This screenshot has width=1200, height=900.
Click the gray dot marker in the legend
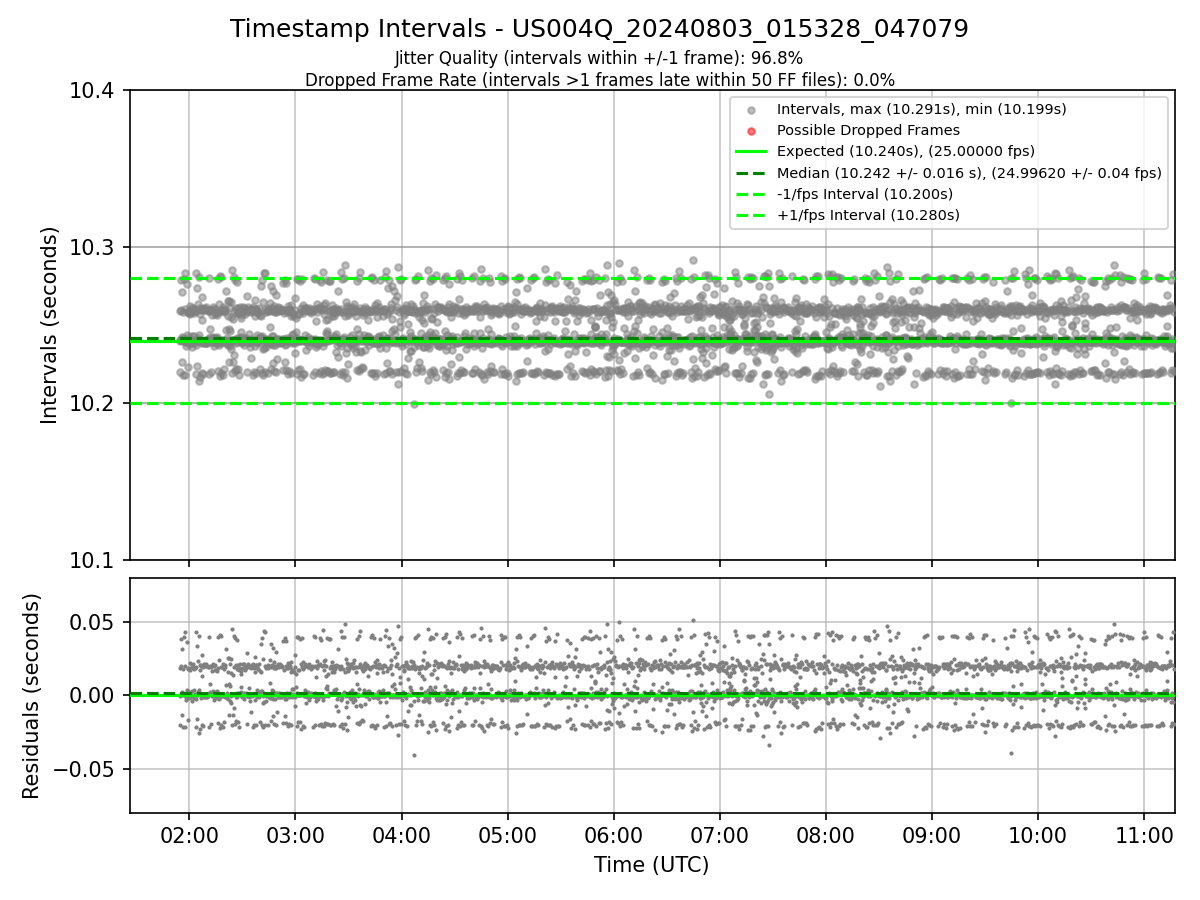752,110
